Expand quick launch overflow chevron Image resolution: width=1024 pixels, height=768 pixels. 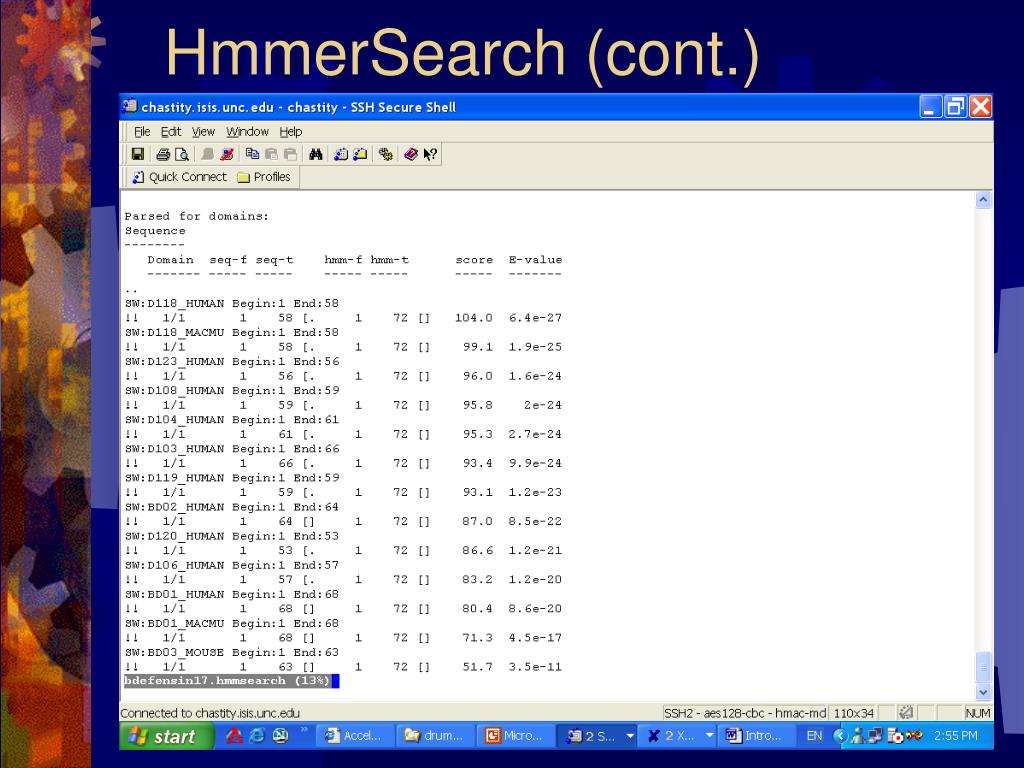(x=304, y=729)
